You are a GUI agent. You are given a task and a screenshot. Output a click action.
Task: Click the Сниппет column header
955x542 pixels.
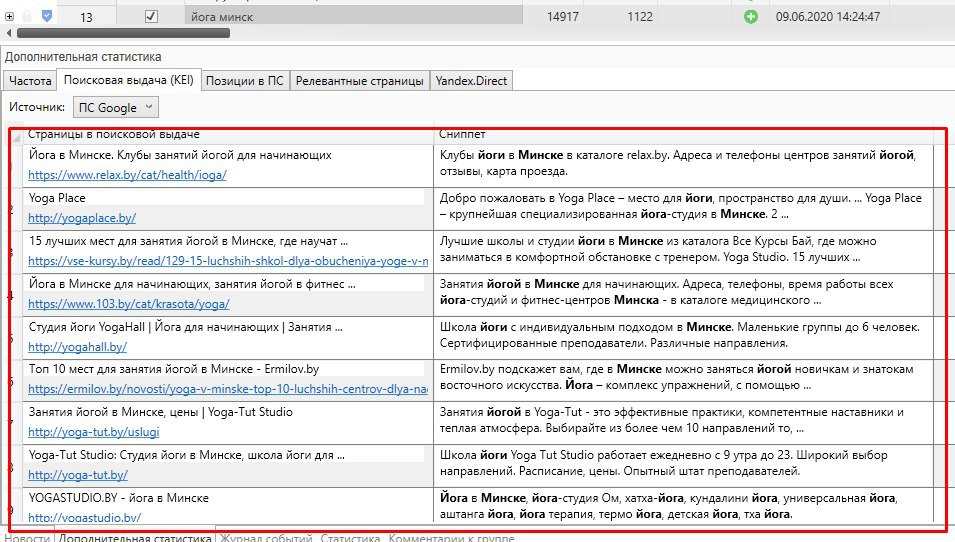point(685,135)
